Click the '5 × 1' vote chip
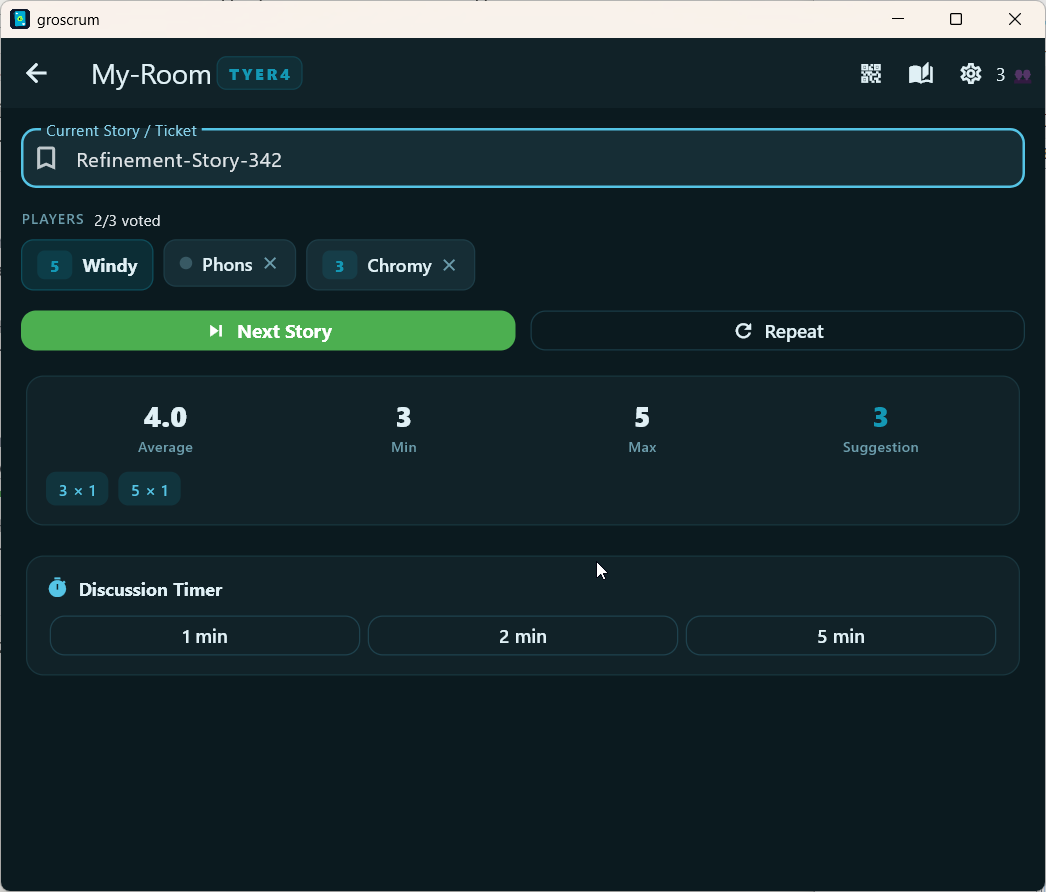The image size is (1046, 892). (x=149, y=490)
